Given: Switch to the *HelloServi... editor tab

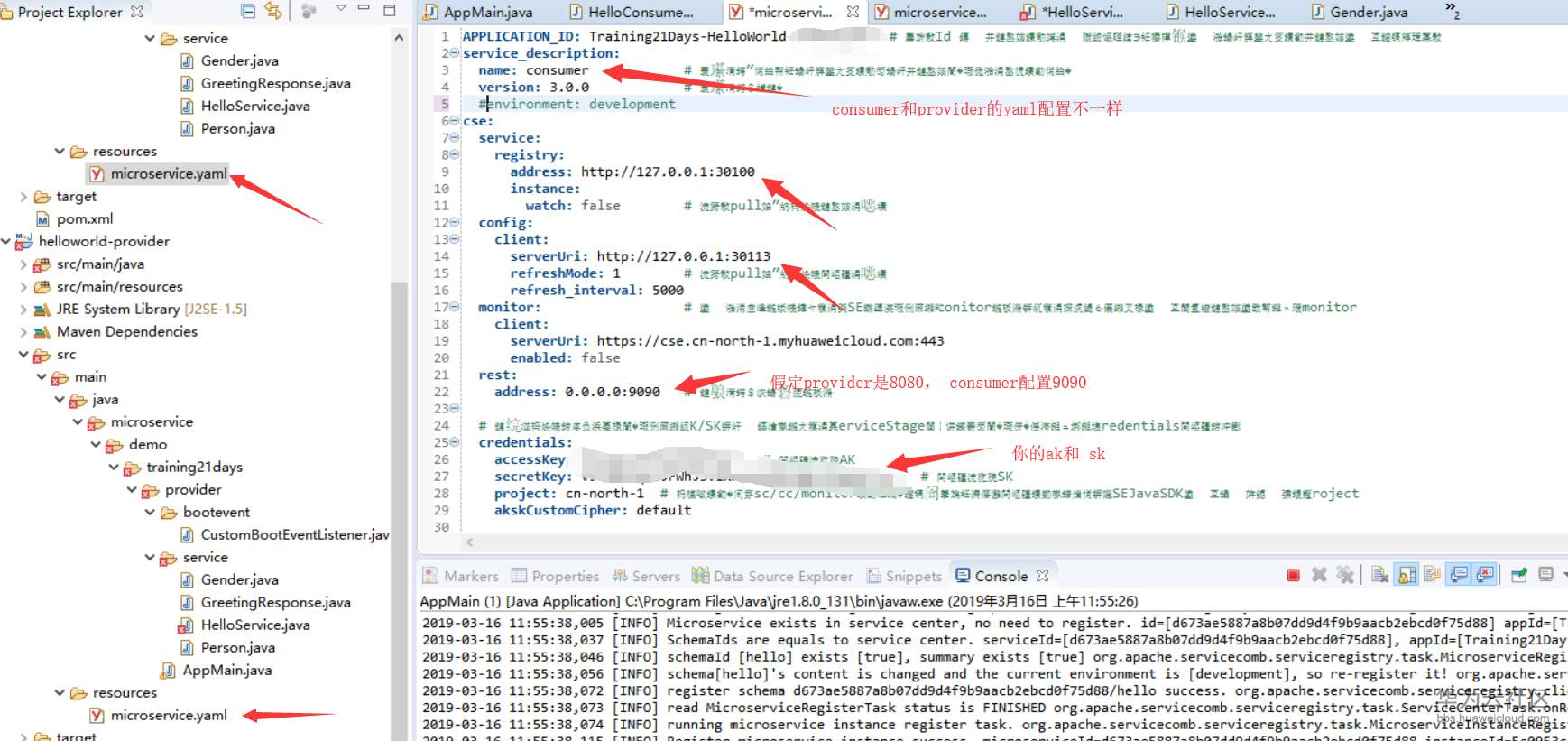Looking at the screenshot, I should [x=1072, y=12].
